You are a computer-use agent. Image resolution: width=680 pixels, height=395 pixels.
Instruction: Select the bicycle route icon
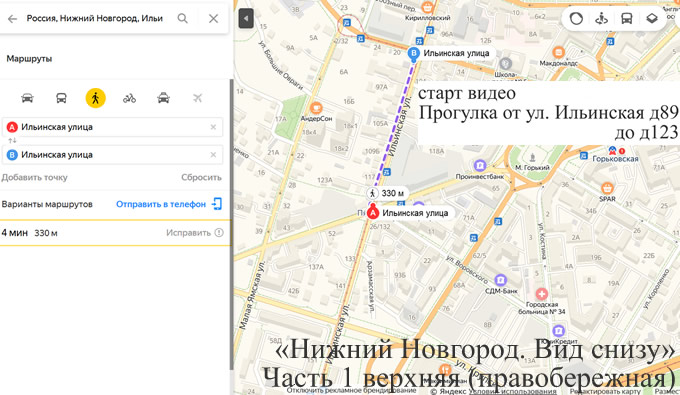click(129, 98)
